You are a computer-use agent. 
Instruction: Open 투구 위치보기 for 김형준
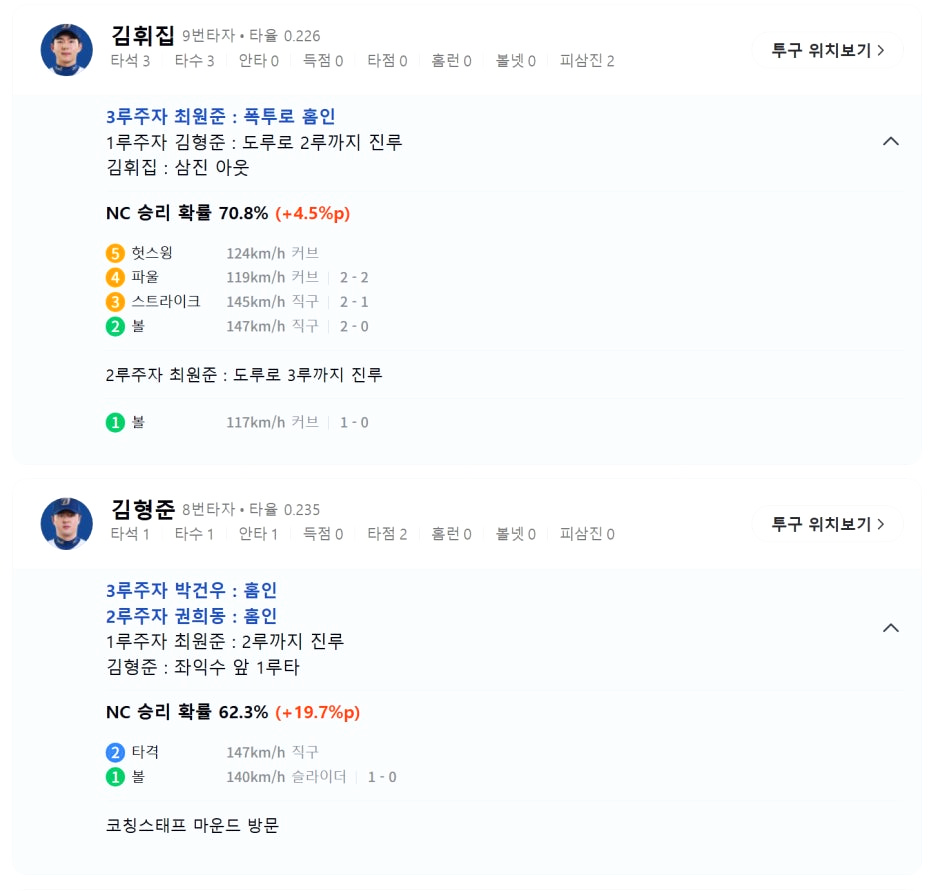point(828,524)
